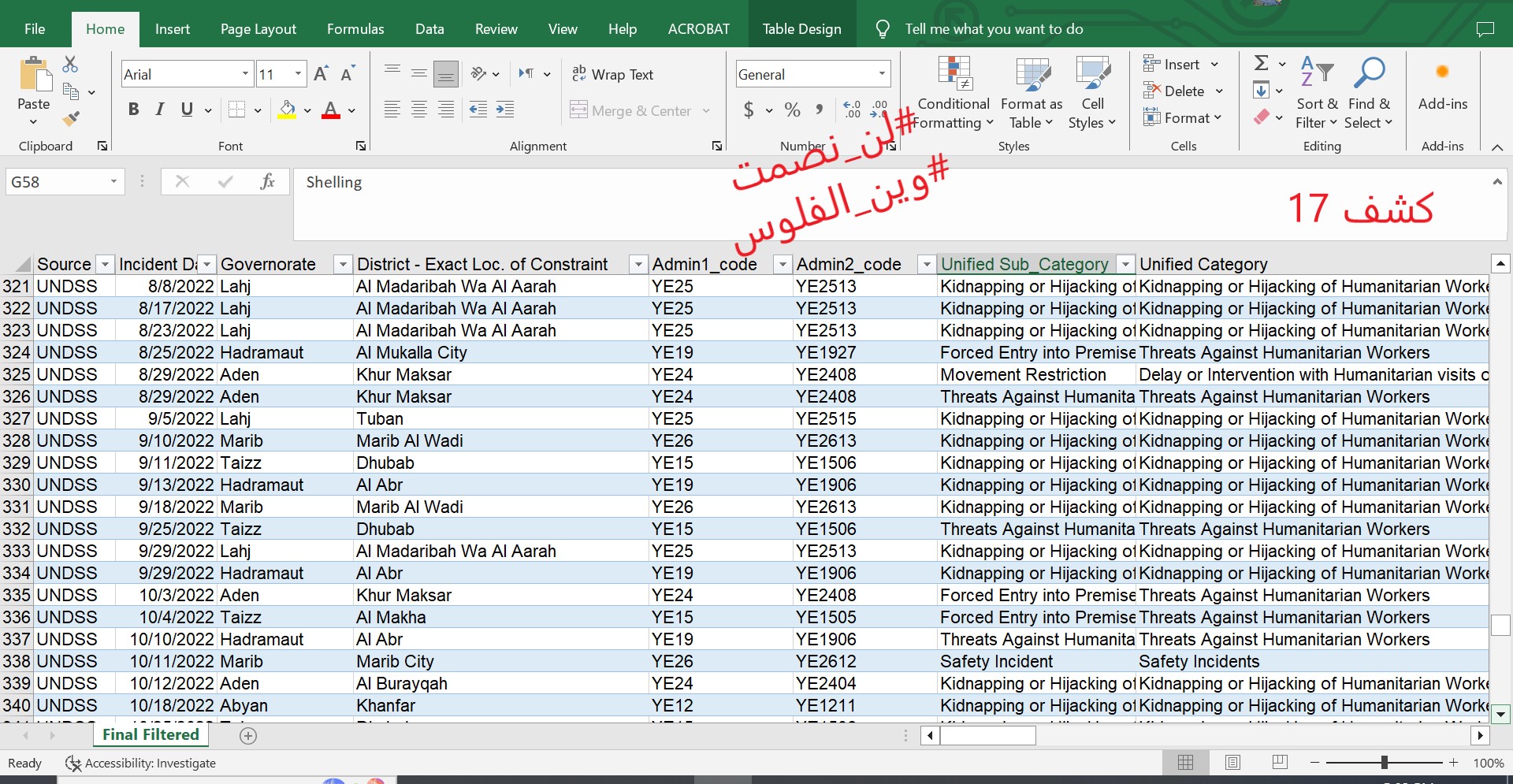Screen dimensions: 1513x784
Task: Open the Arial font name dropdown
Action: [245, 74]
